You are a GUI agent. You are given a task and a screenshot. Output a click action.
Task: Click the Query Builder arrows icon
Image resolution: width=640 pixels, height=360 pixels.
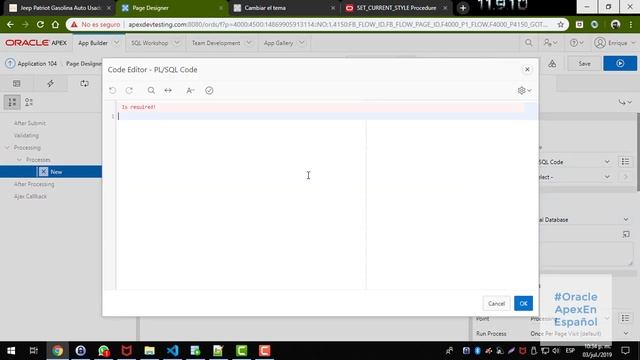[168, 90]
